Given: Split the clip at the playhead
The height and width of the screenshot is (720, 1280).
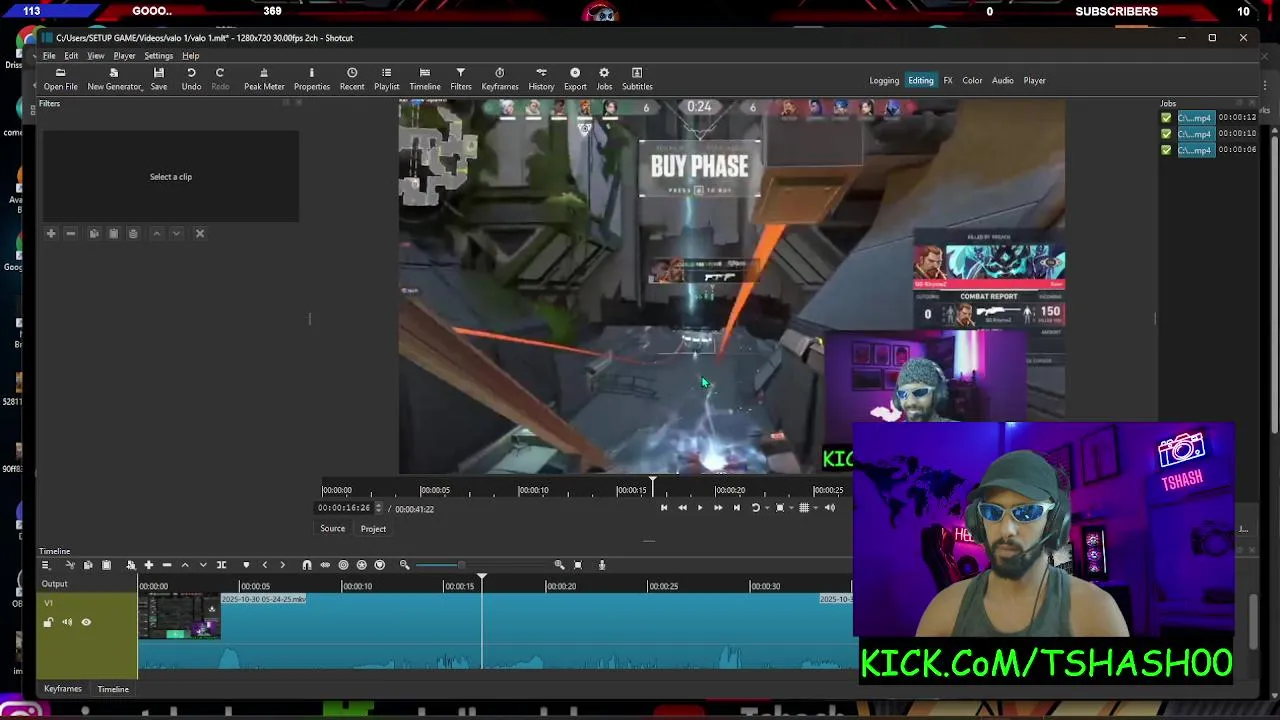Looking at the screenshot, I should coord(221,565).
